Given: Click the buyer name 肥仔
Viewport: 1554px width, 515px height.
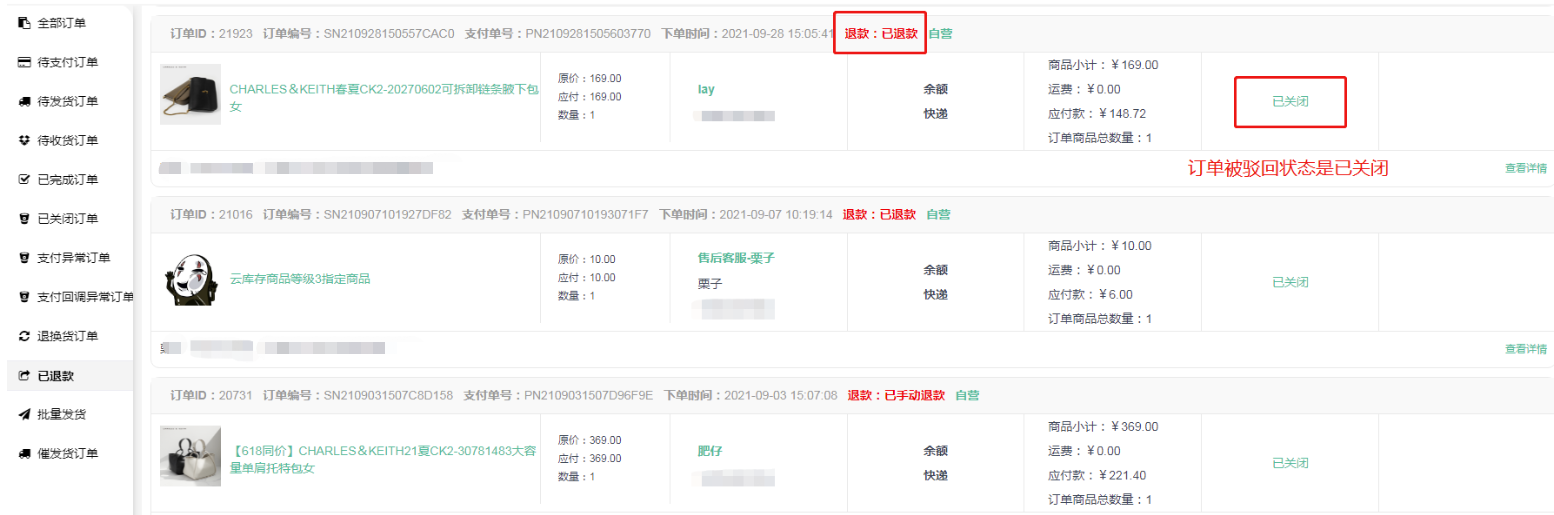Looking at the screenshot, I should (x=710, y=451).
